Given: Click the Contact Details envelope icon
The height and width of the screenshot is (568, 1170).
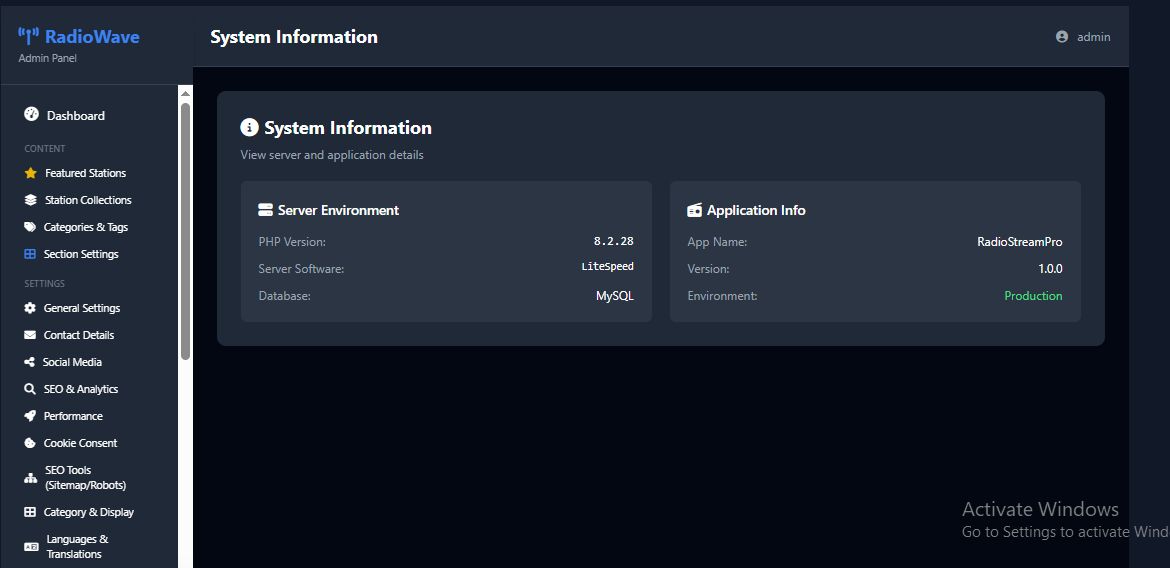Looking at the screenshot, I should pos(30,335).
